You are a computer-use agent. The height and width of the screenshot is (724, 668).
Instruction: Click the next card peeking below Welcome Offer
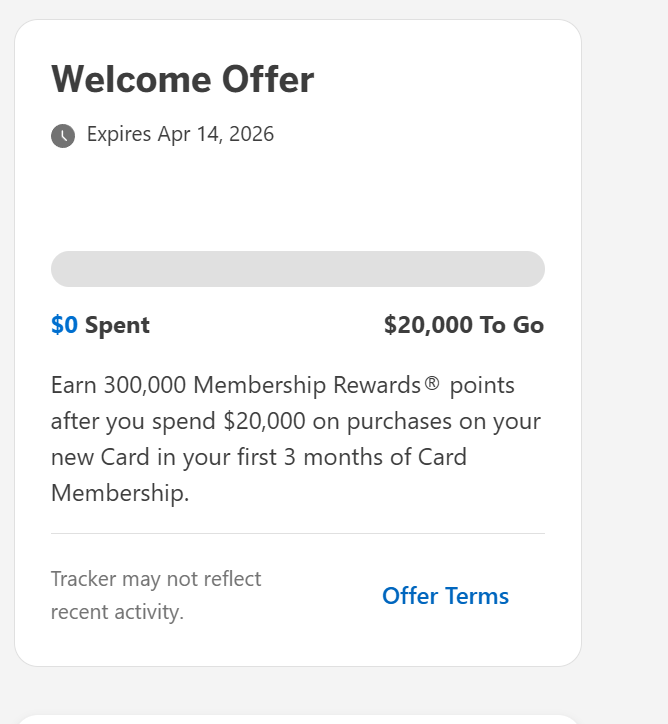(x=297, y=718)
